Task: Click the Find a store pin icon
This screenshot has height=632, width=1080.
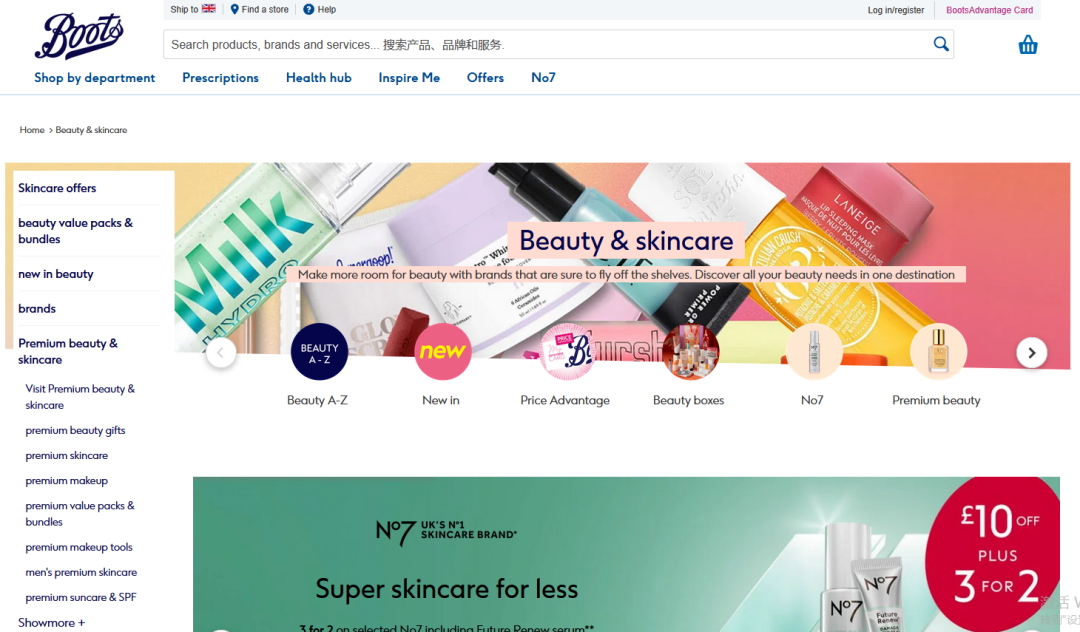Action: [234, 10]
